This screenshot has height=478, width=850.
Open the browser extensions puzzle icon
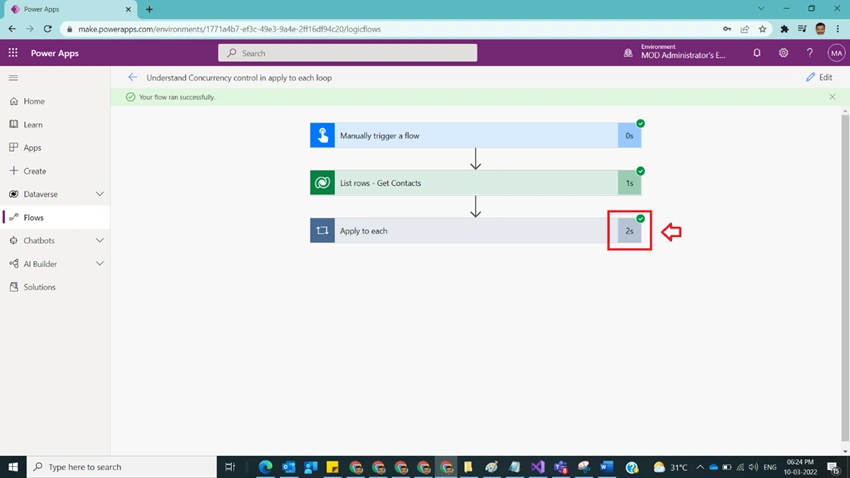tap(784, 29)
